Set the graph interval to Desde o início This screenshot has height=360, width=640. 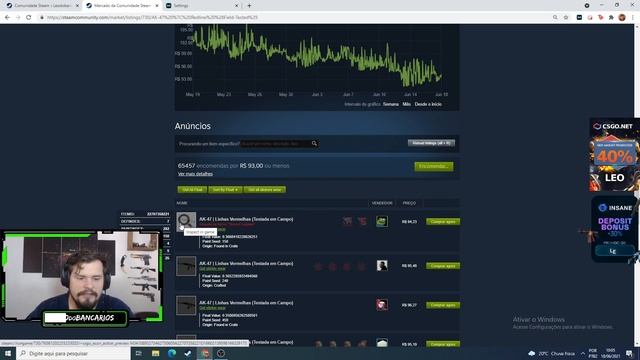click(428, 104)
